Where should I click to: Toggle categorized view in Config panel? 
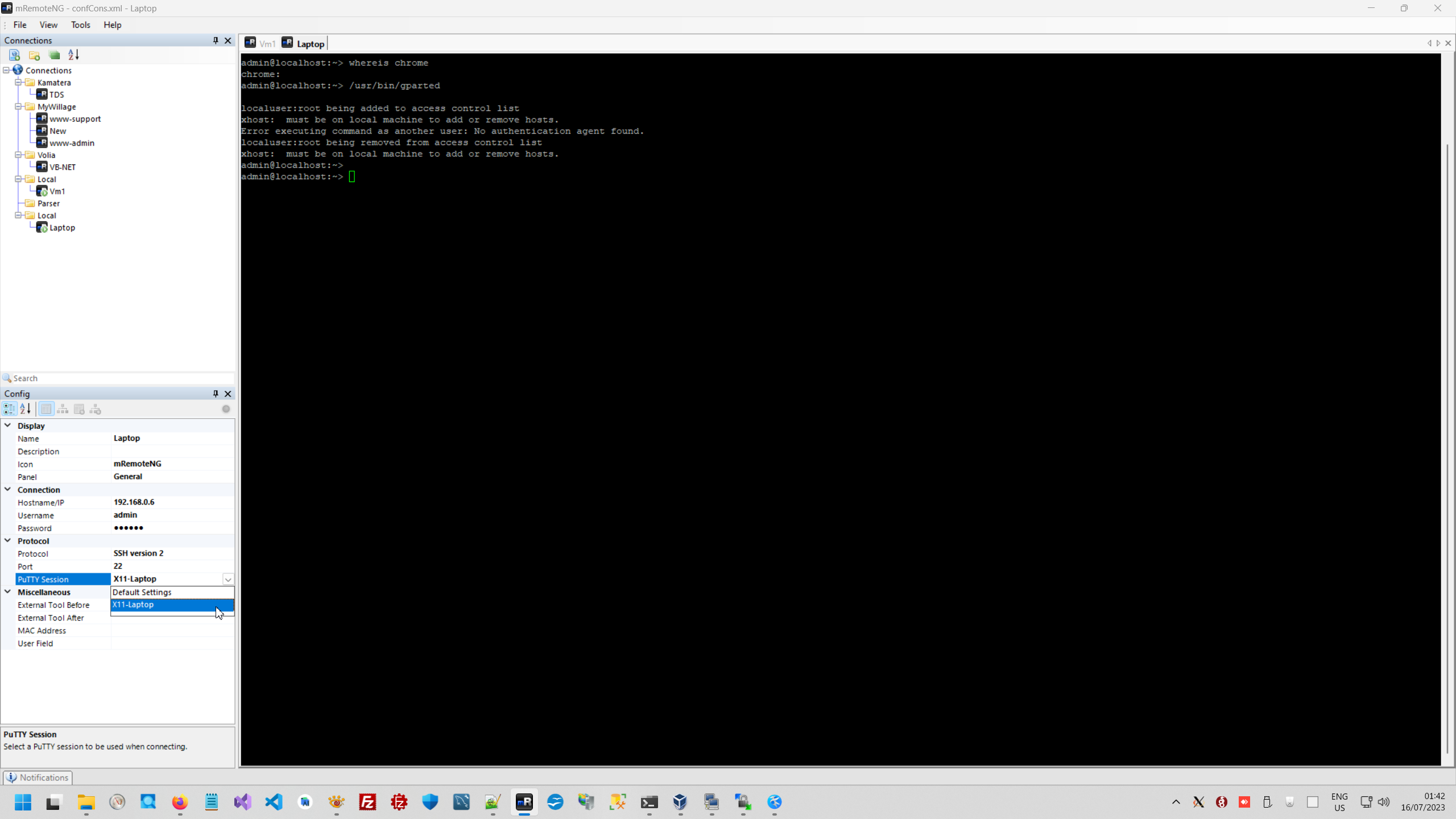tap(9, 408)
